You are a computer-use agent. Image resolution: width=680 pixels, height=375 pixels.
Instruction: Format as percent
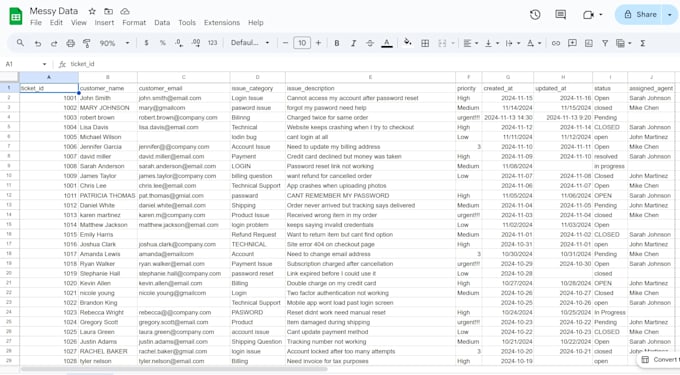pyautogui.click(x=163, y=43)
